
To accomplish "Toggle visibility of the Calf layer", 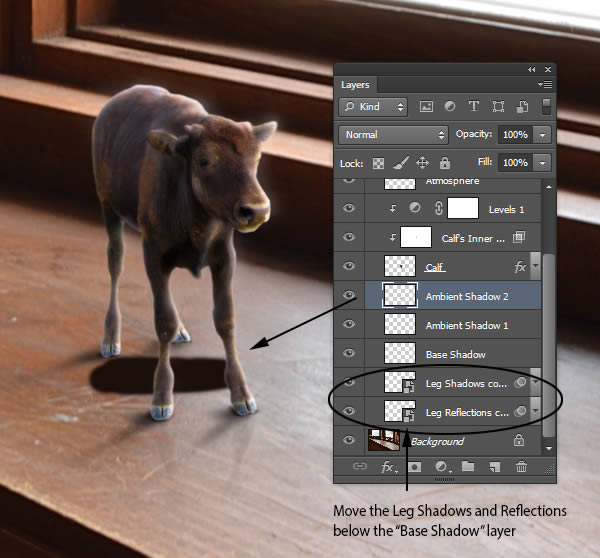I will click(349, 266).
